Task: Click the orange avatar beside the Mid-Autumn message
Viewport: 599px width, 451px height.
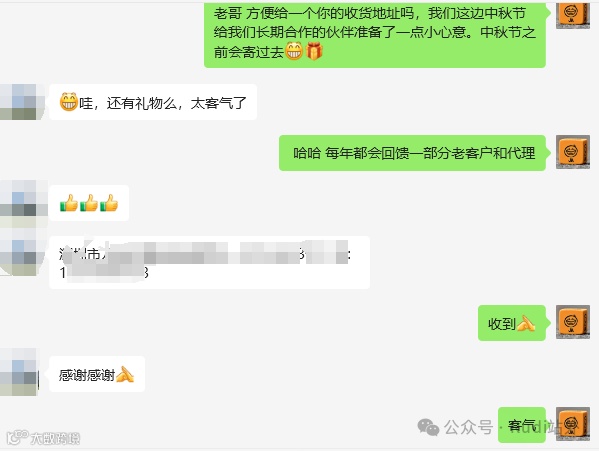Action: tap(573, 15)
